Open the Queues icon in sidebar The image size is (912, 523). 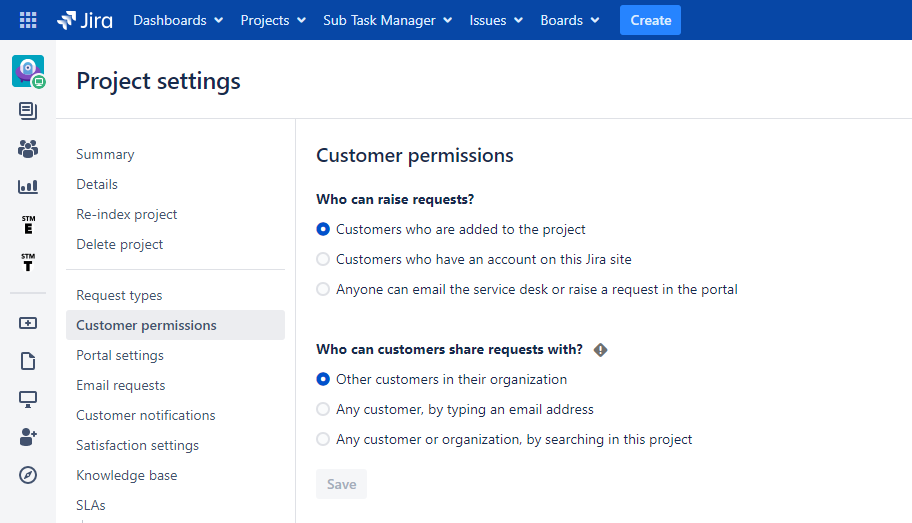(28, 111)
